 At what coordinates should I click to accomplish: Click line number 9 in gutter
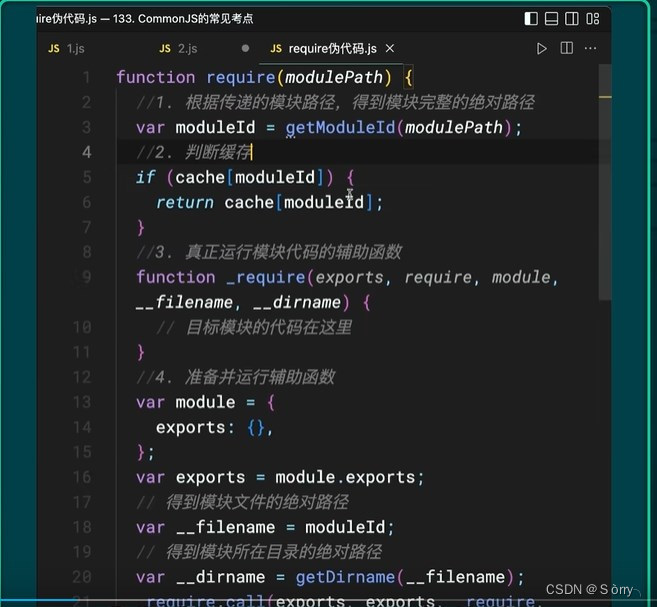[87, 277]
